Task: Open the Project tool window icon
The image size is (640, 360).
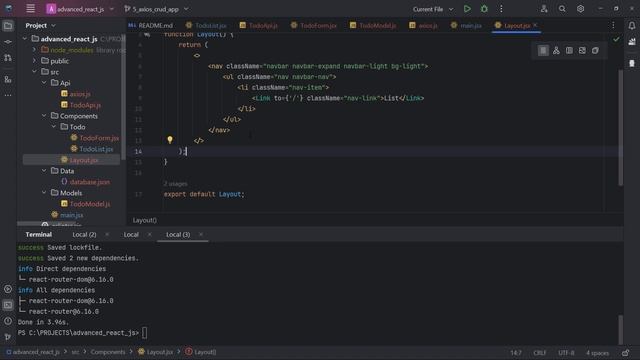Action: click(8, 26)
